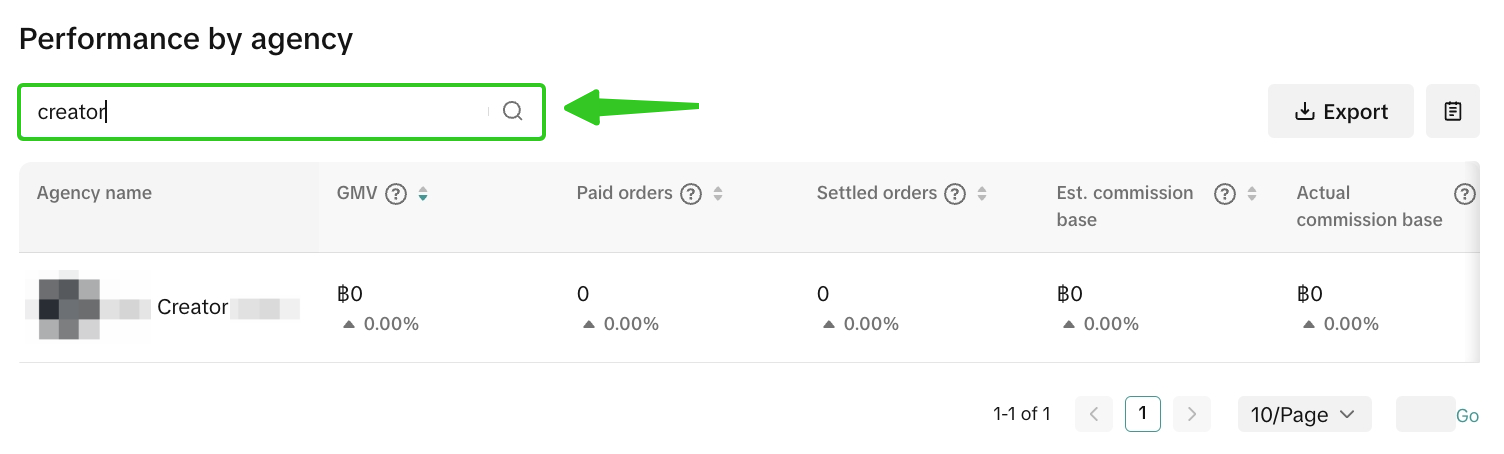Open the 10/Page size dropdown
Viewport: 1504px width, 454px height.
pos(1304,414)
